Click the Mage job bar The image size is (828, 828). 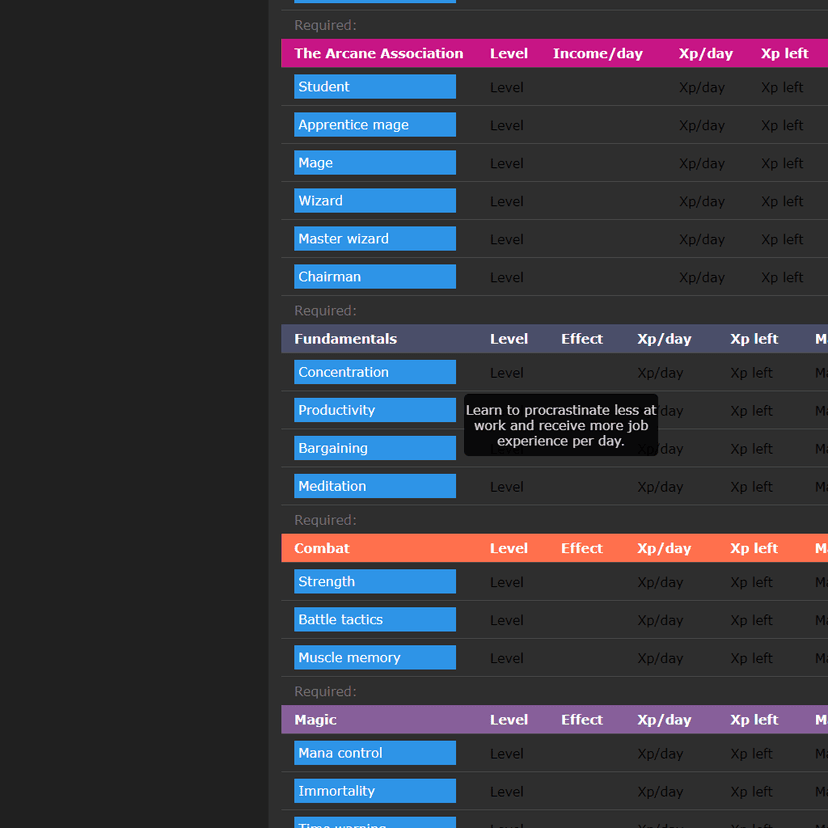[374, 163]
